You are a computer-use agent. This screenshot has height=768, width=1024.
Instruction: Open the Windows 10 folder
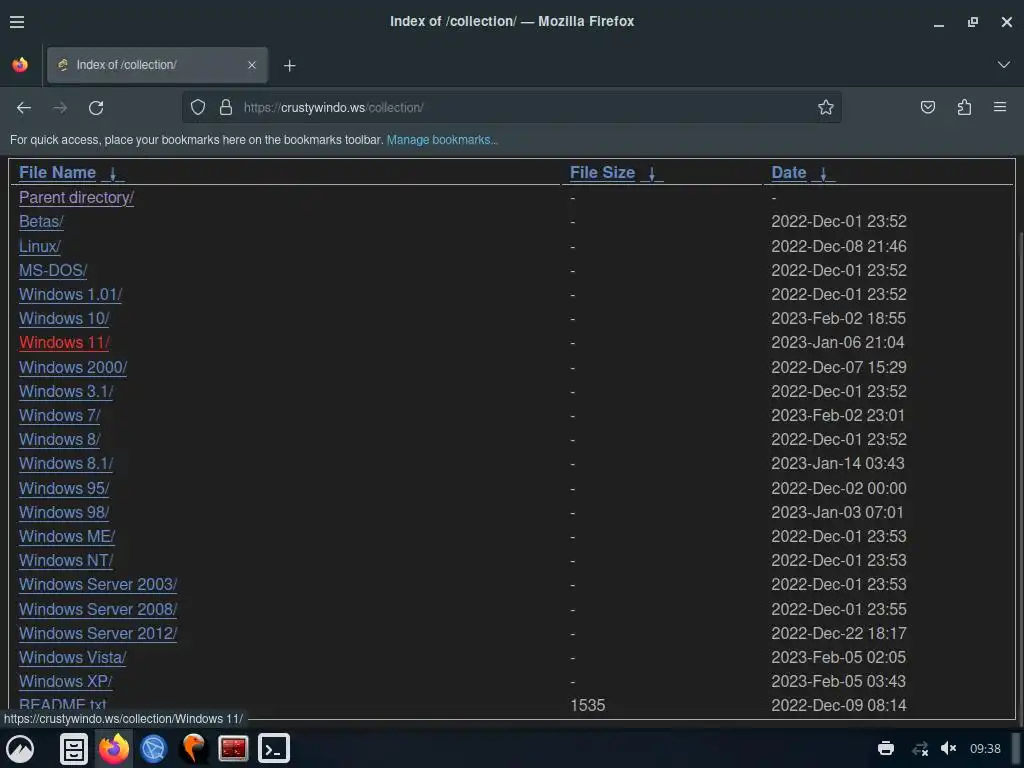pyautogui.click(x=64, y=319)
